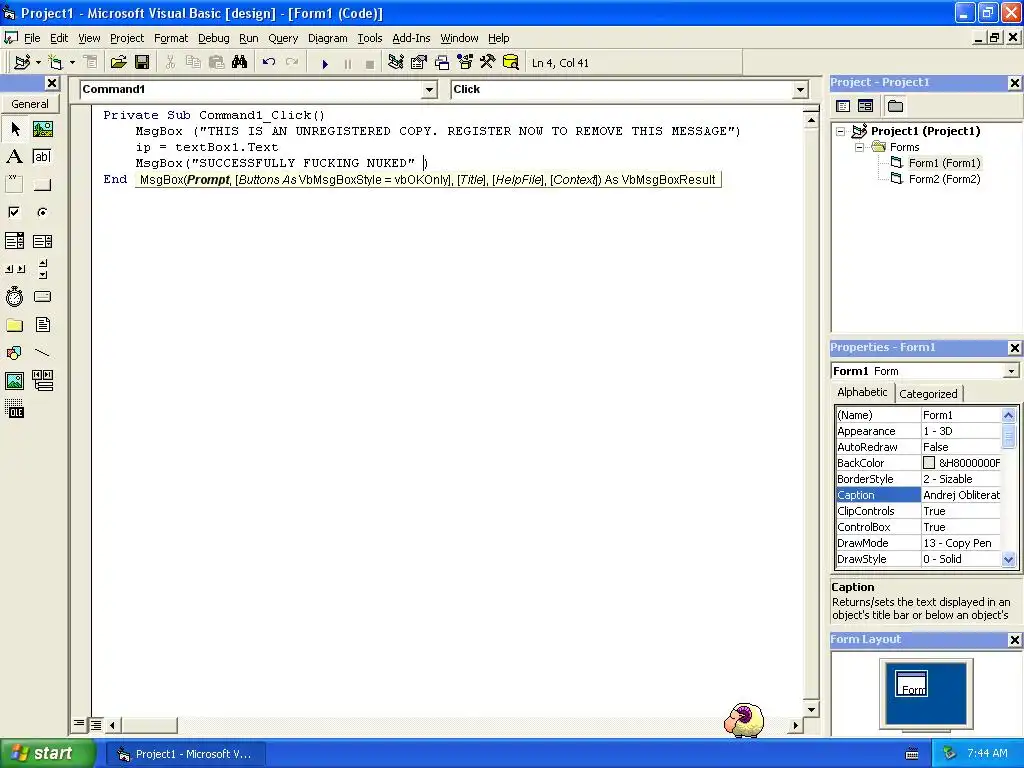
Task: Open the Toolbox toolbar icon
Action: pyautogui.click(x=488, y=63)
